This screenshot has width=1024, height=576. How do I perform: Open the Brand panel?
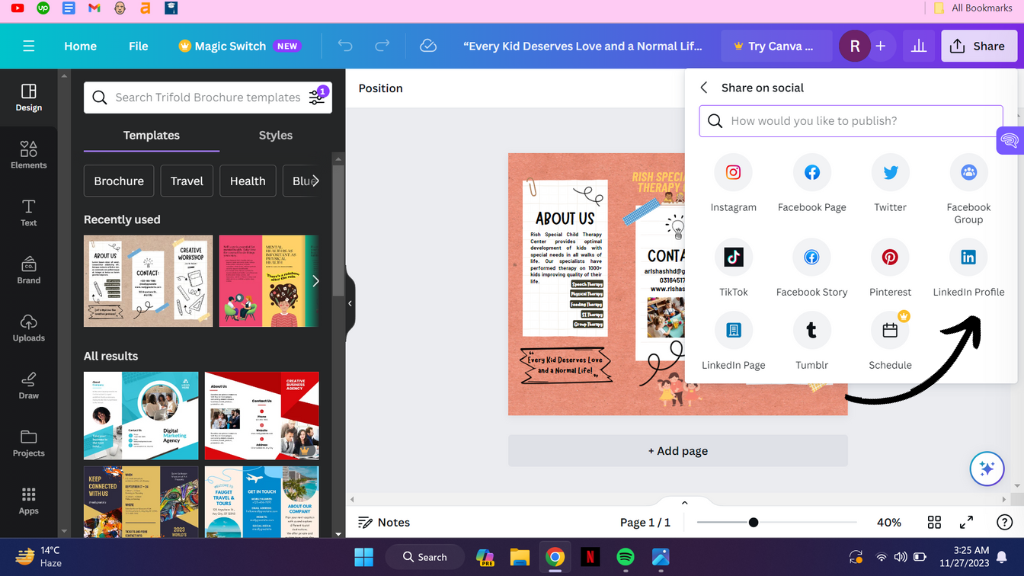pos(29,270)
